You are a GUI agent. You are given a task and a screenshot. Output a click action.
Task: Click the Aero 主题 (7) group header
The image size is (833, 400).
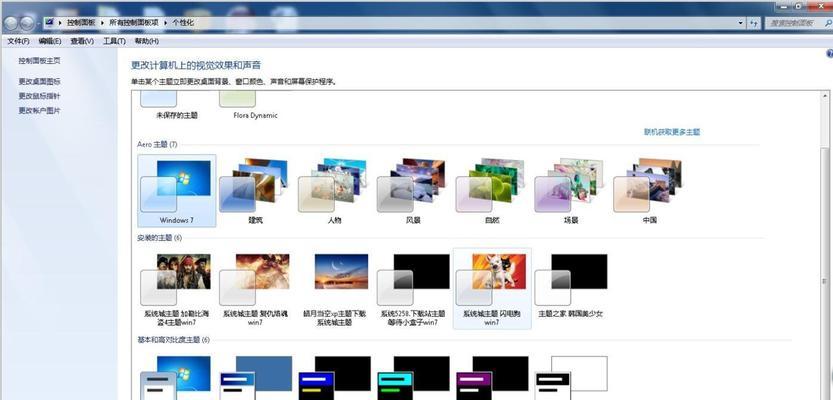157,144
